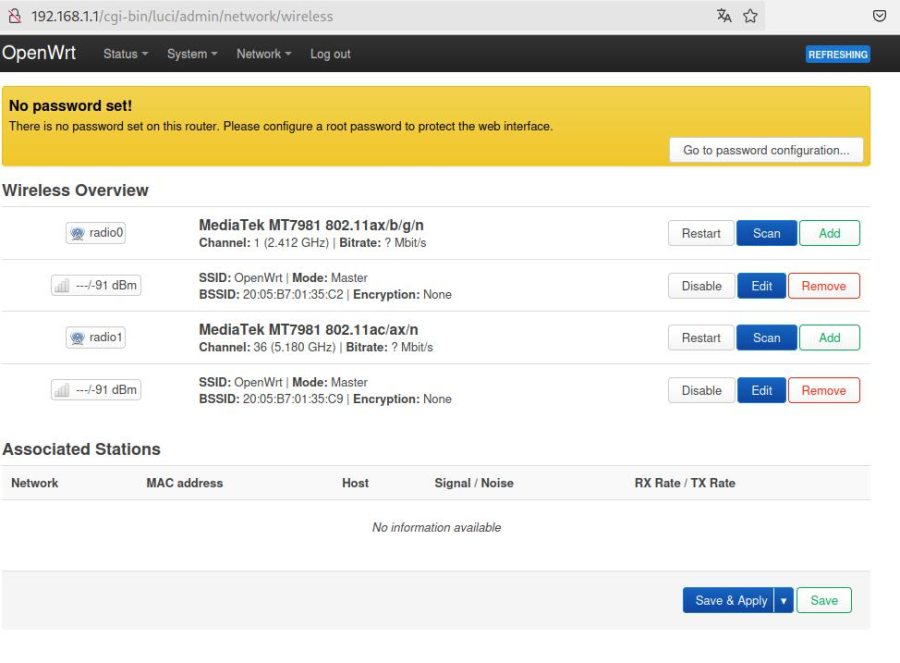Select Log out in the top menu
This screenshot has width=900, height=663.
pyautogui.click(x=330, y=54)
